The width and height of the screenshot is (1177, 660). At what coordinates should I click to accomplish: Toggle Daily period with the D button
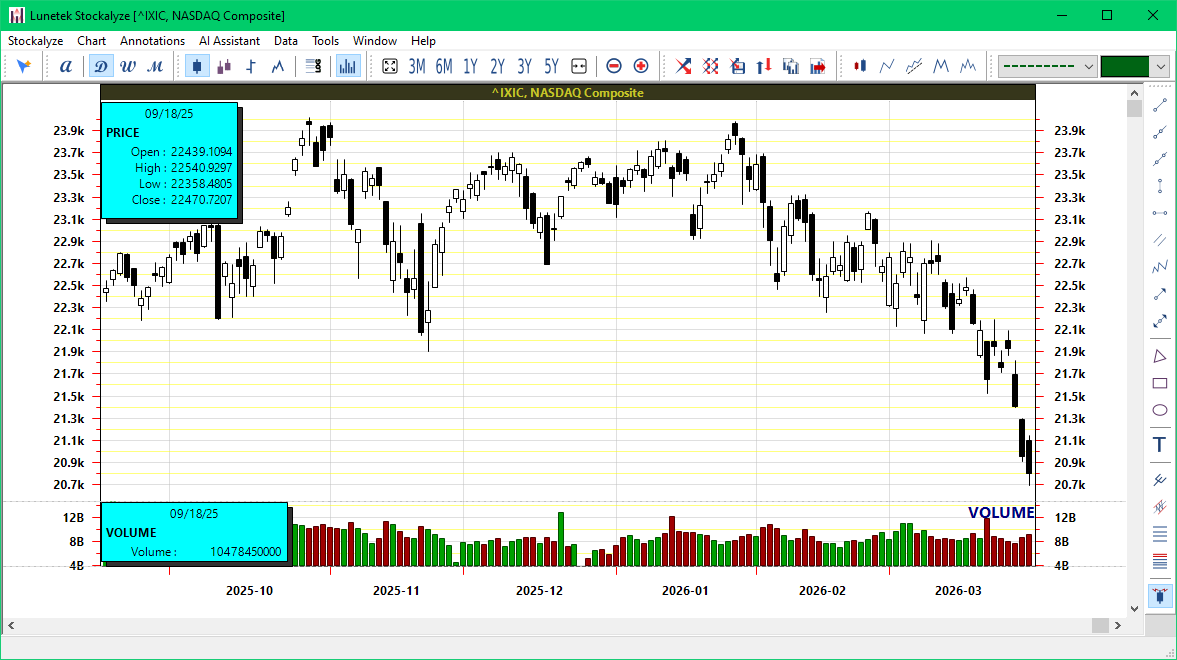point(100,65)
